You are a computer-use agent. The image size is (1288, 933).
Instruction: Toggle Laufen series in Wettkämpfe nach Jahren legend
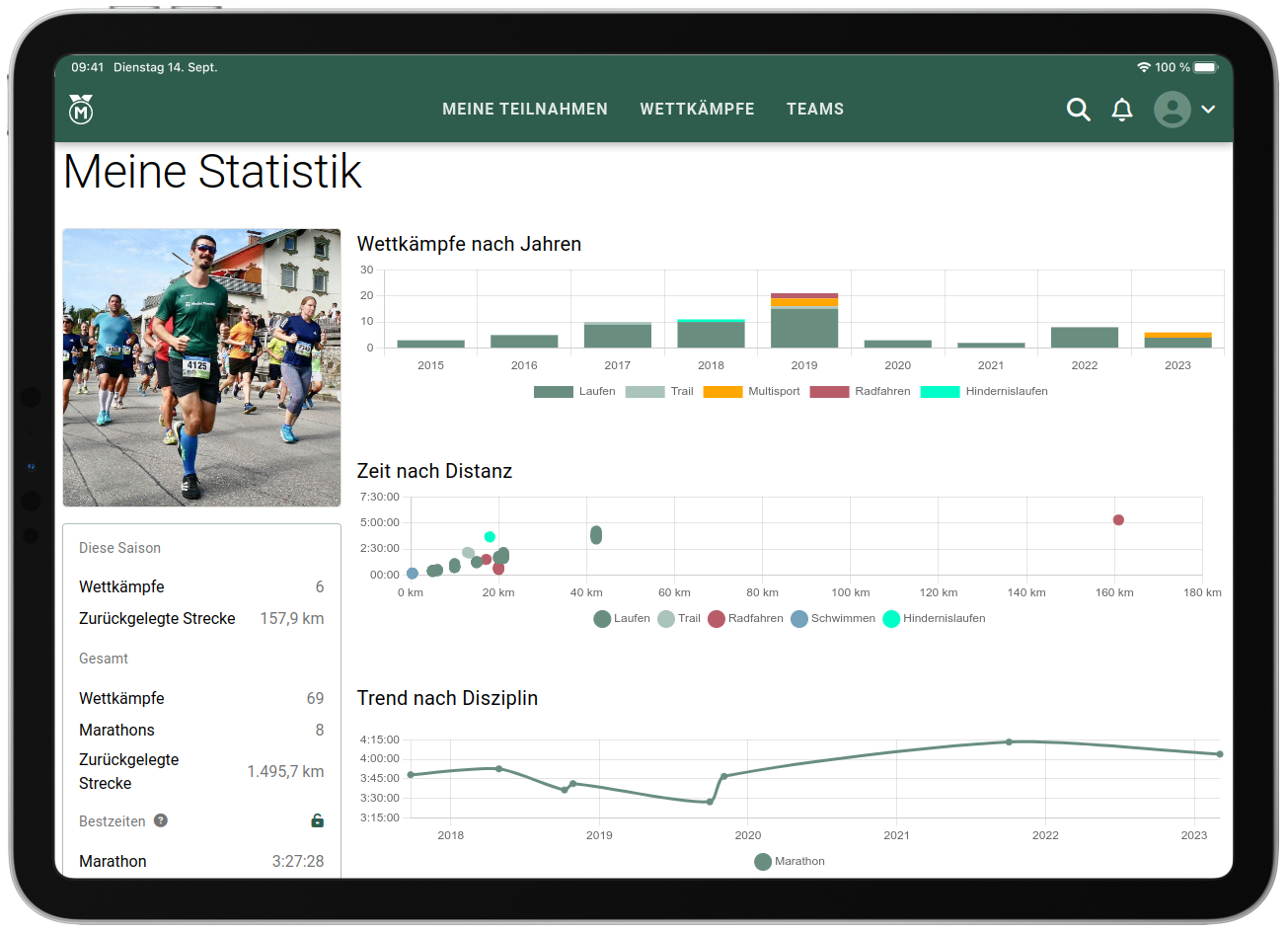[574, 392]
